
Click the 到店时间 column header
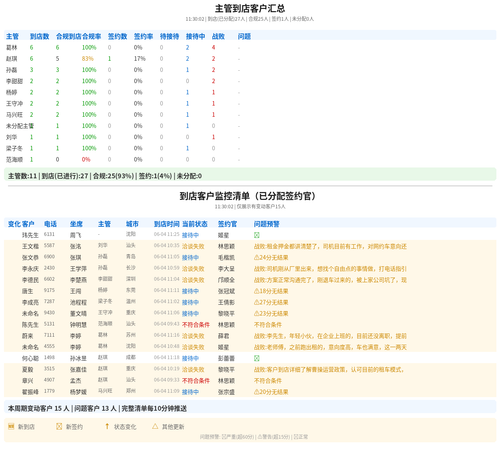(167, 224)
